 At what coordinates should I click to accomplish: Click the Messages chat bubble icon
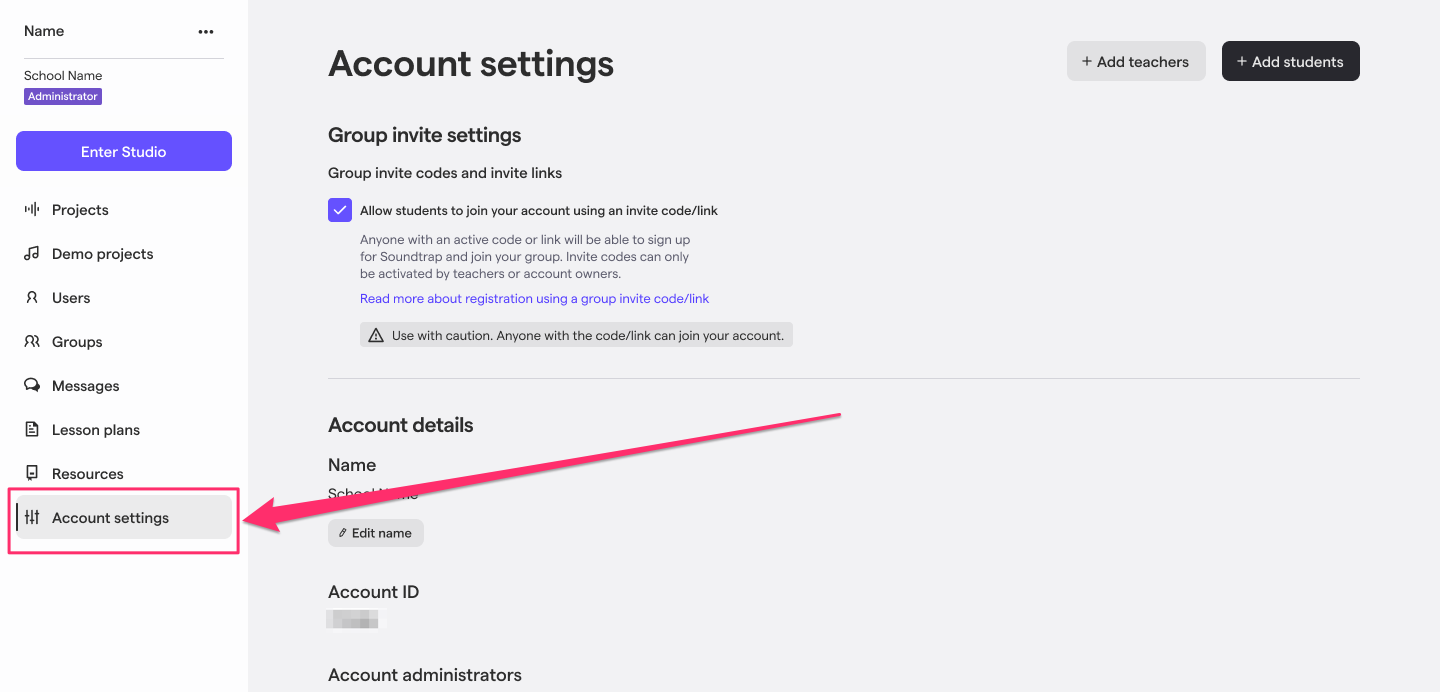coord(32,386)
